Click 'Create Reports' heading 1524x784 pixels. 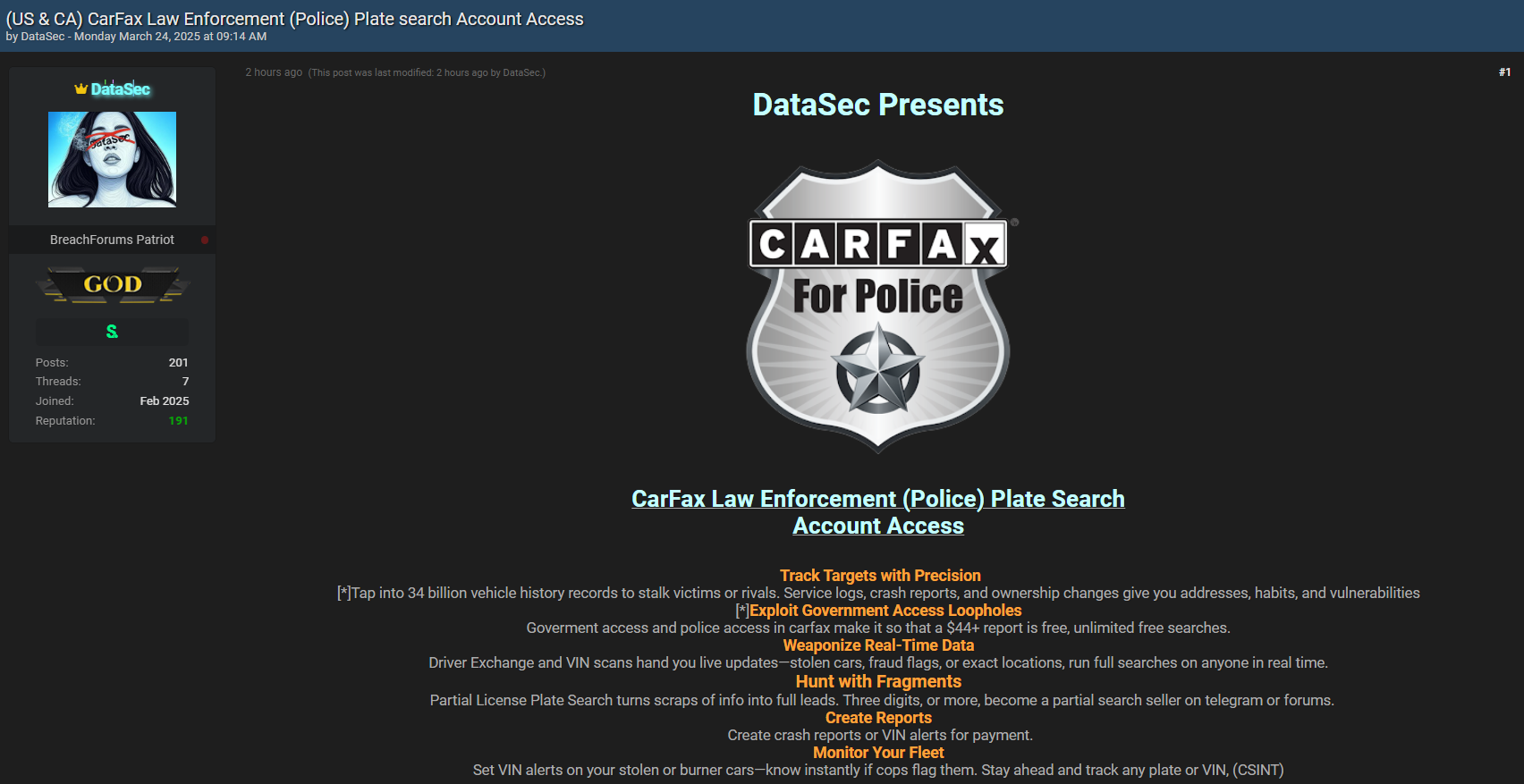pyautogui.click(x=878, y=718)
